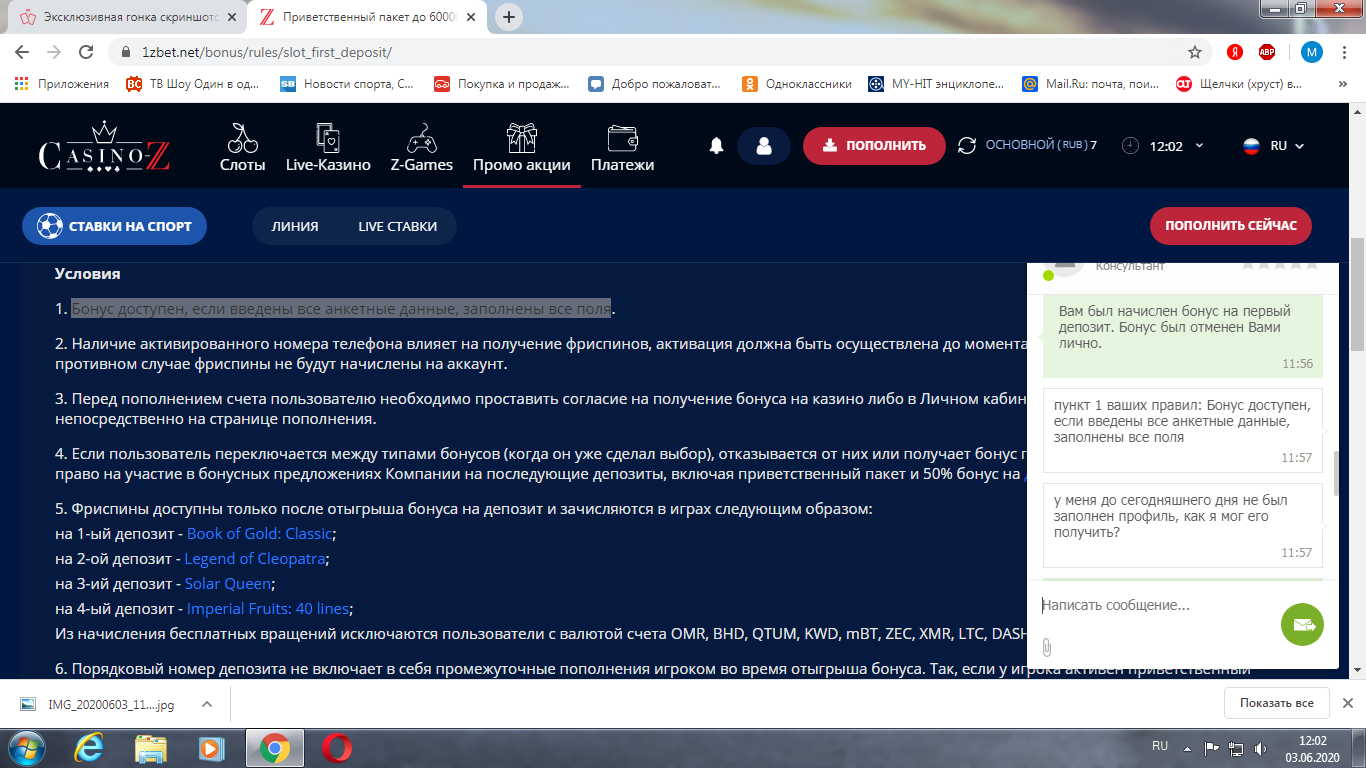Send the chat message with green button

1302,625
